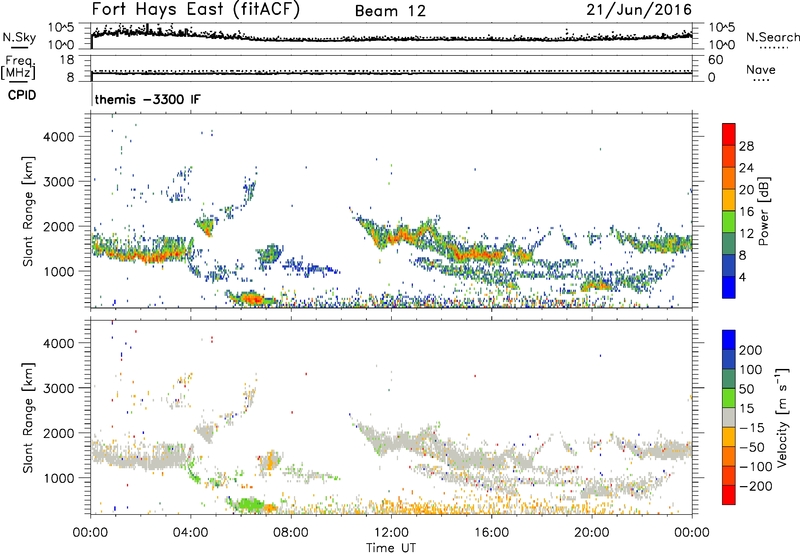Click the power panel 'Slant Range [km]' title
This screenshot has width=800, height=554.
click(28, 211)
